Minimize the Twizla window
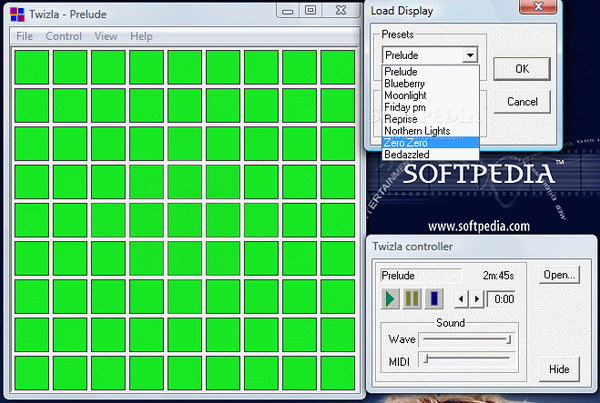 [x=288, y=11]
